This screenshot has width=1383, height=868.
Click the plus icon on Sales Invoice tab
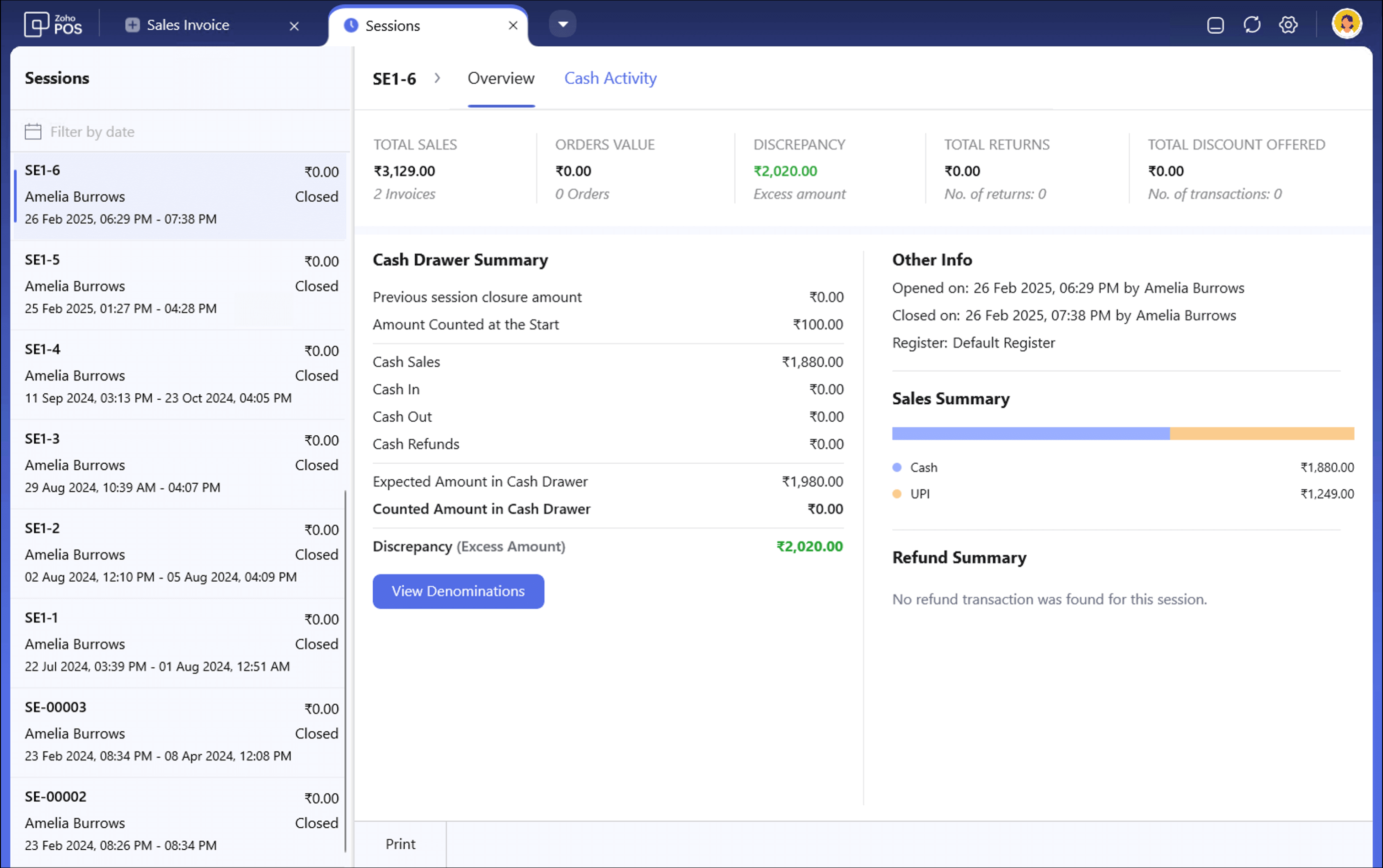[x=133, y=25]
